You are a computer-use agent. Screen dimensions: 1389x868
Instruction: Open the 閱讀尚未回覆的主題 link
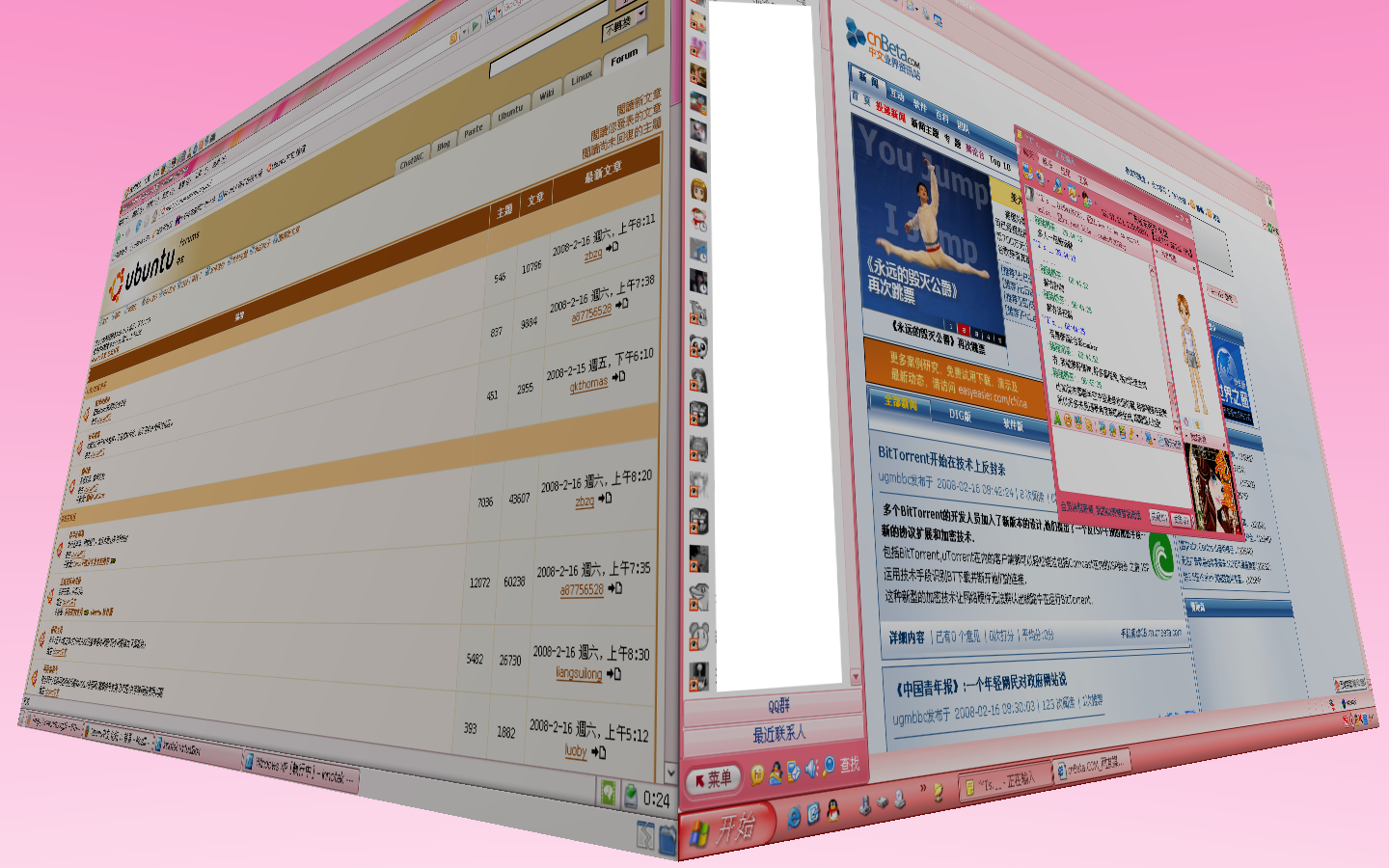pos(621,140)
